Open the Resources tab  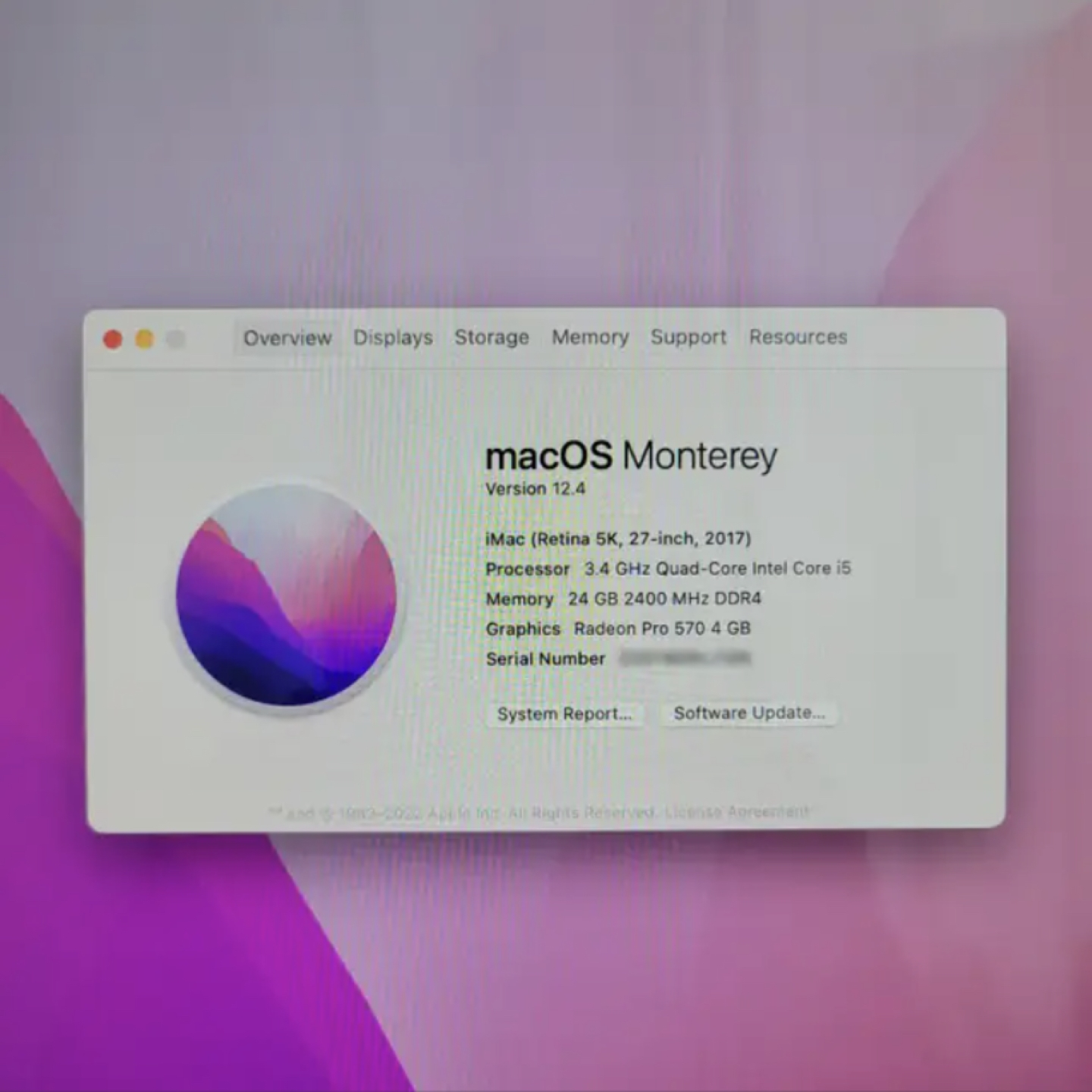[x=798, y=337]
